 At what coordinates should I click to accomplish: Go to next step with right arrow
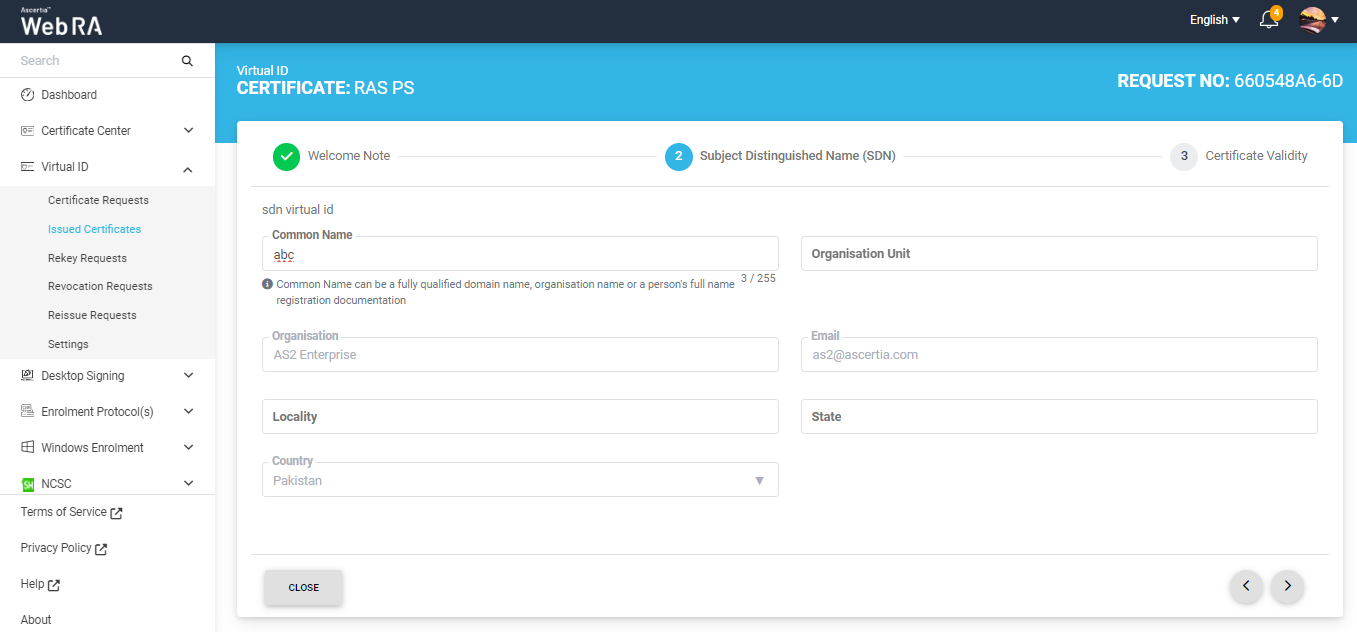point(1287,586)
